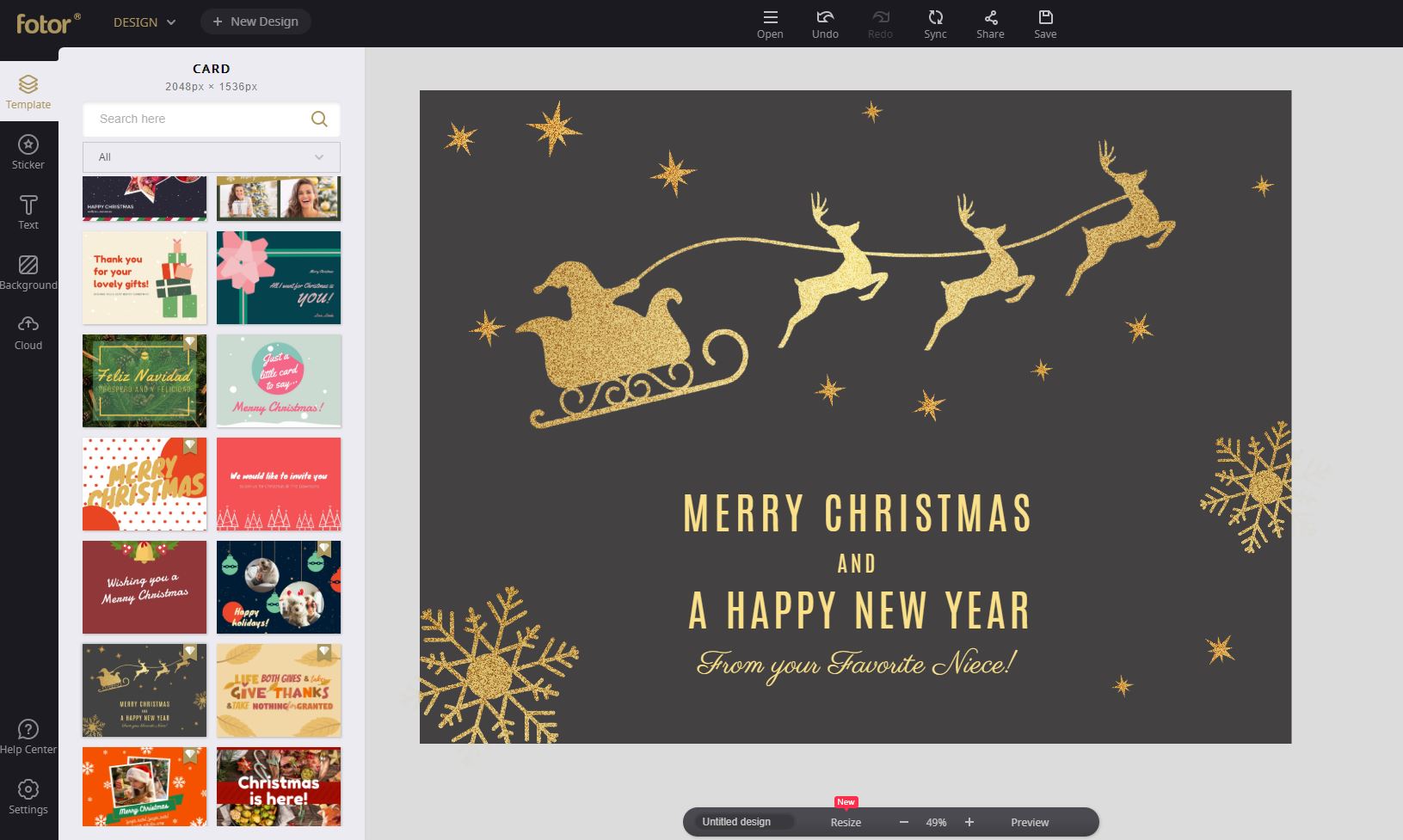
Task: Choose the Give Thanks autumn template
Action: point(279,690)
